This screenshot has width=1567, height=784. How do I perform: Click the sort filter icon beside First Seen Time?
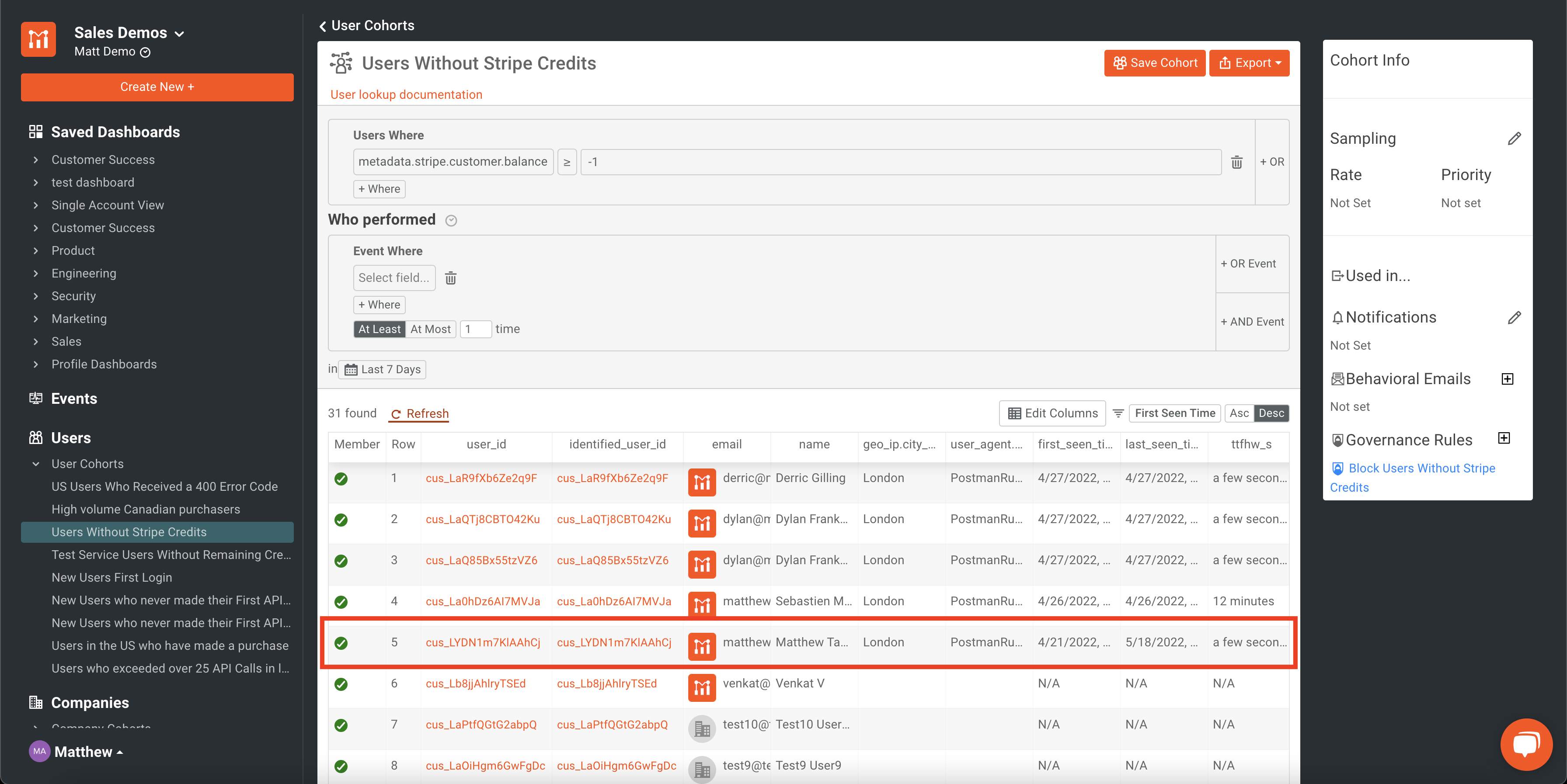click(x=1118, y=413)
